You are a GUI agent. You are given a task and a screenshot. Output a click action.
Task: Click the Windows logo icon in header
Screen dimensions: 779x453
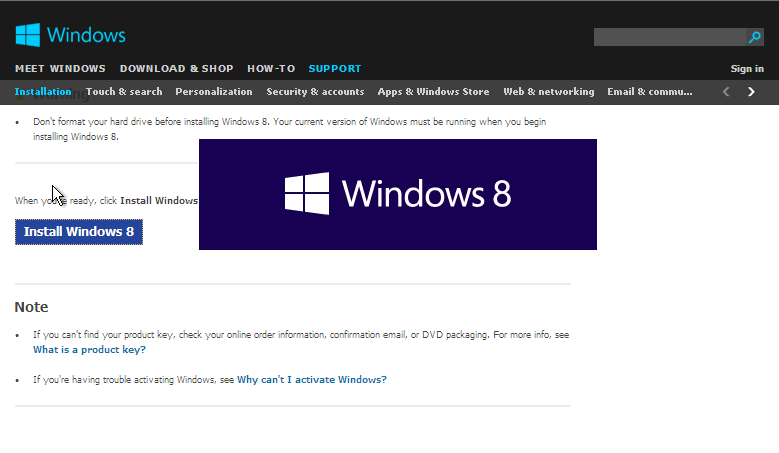pos(27,35)
